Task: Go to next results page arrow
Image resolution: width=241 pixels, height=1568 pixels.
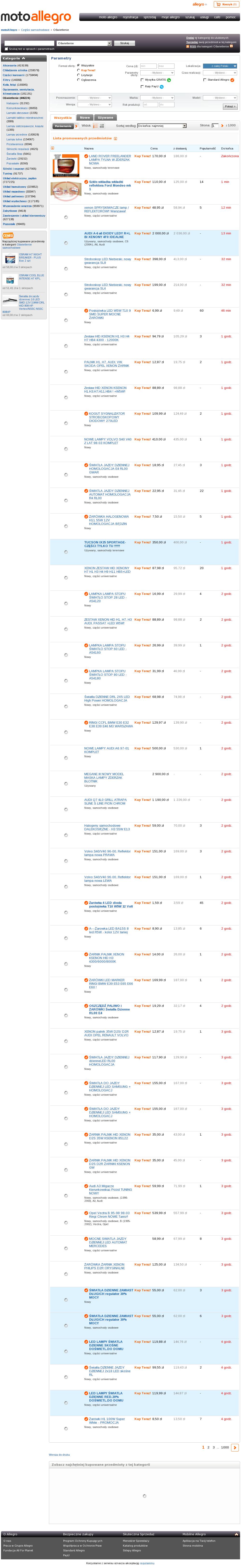Action: [235, 1447]
